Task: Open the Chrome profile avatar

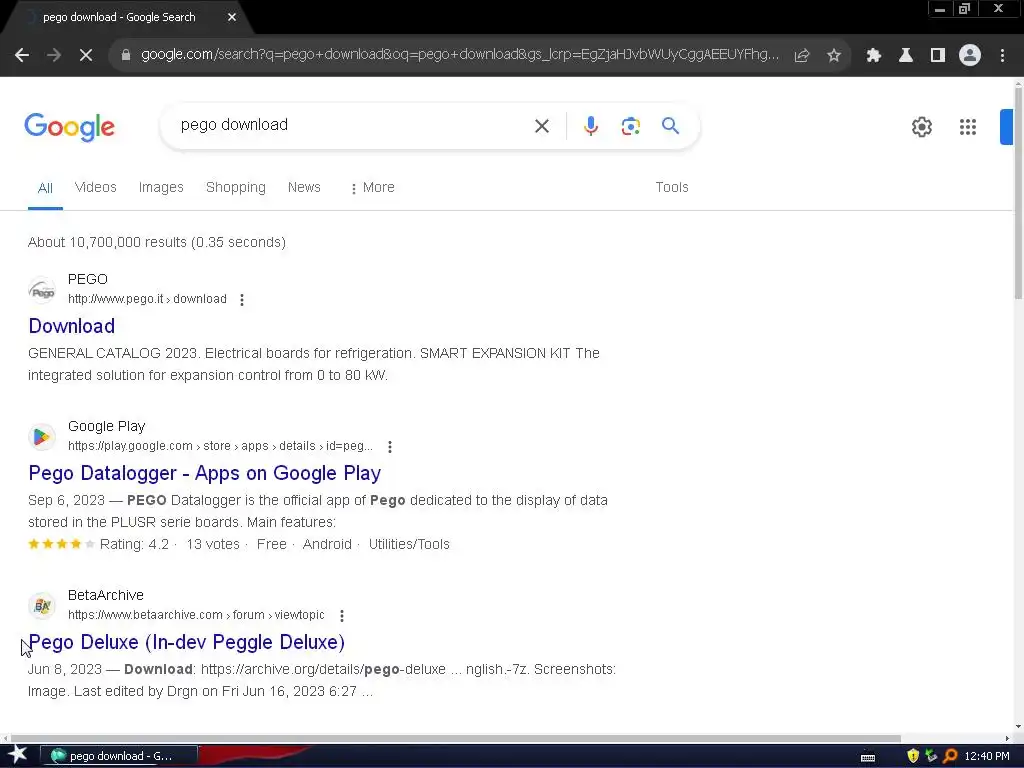Action: tap(970, 56)
